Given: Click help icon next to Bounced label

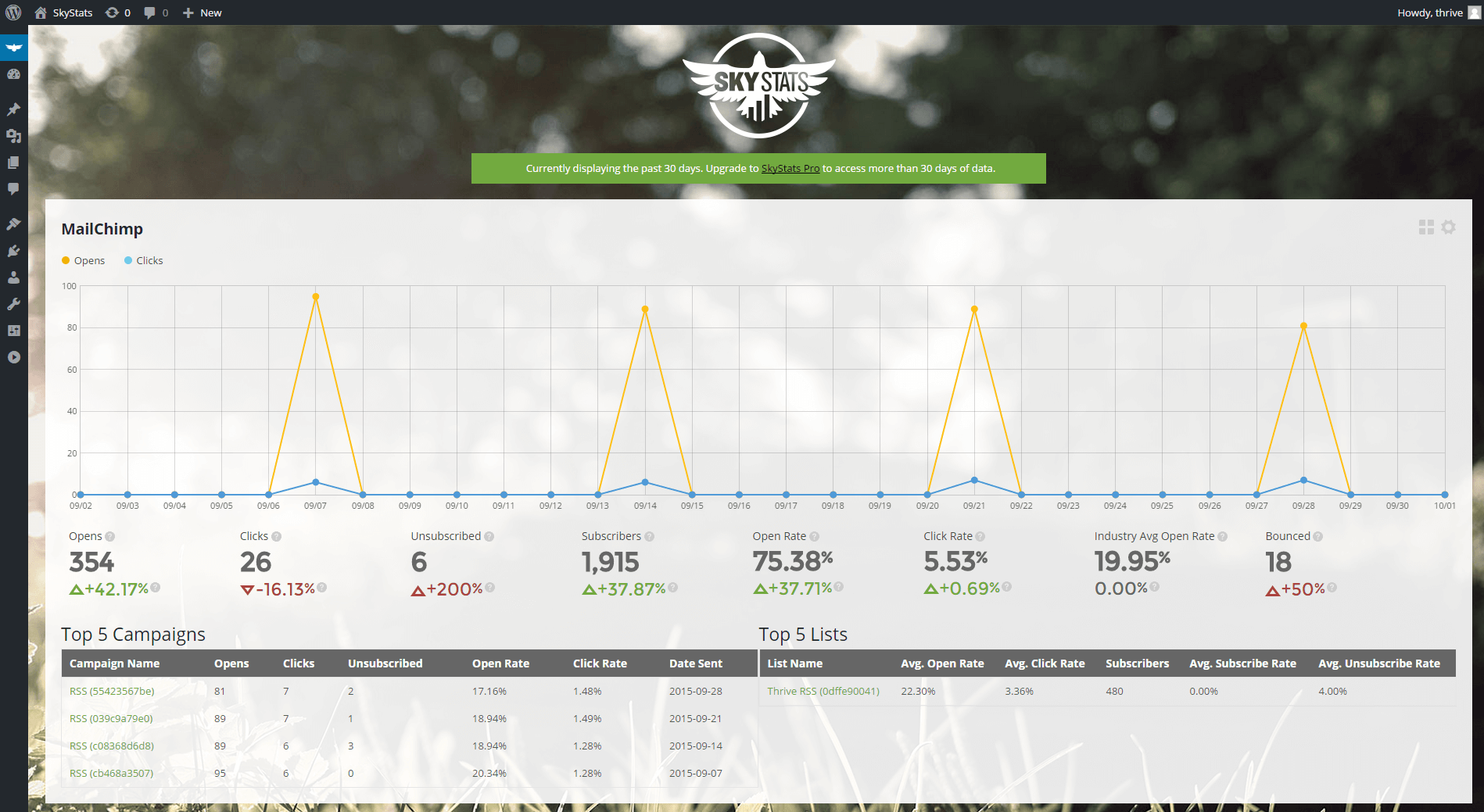Looking at the screenshot, I should coord(1318,537).
